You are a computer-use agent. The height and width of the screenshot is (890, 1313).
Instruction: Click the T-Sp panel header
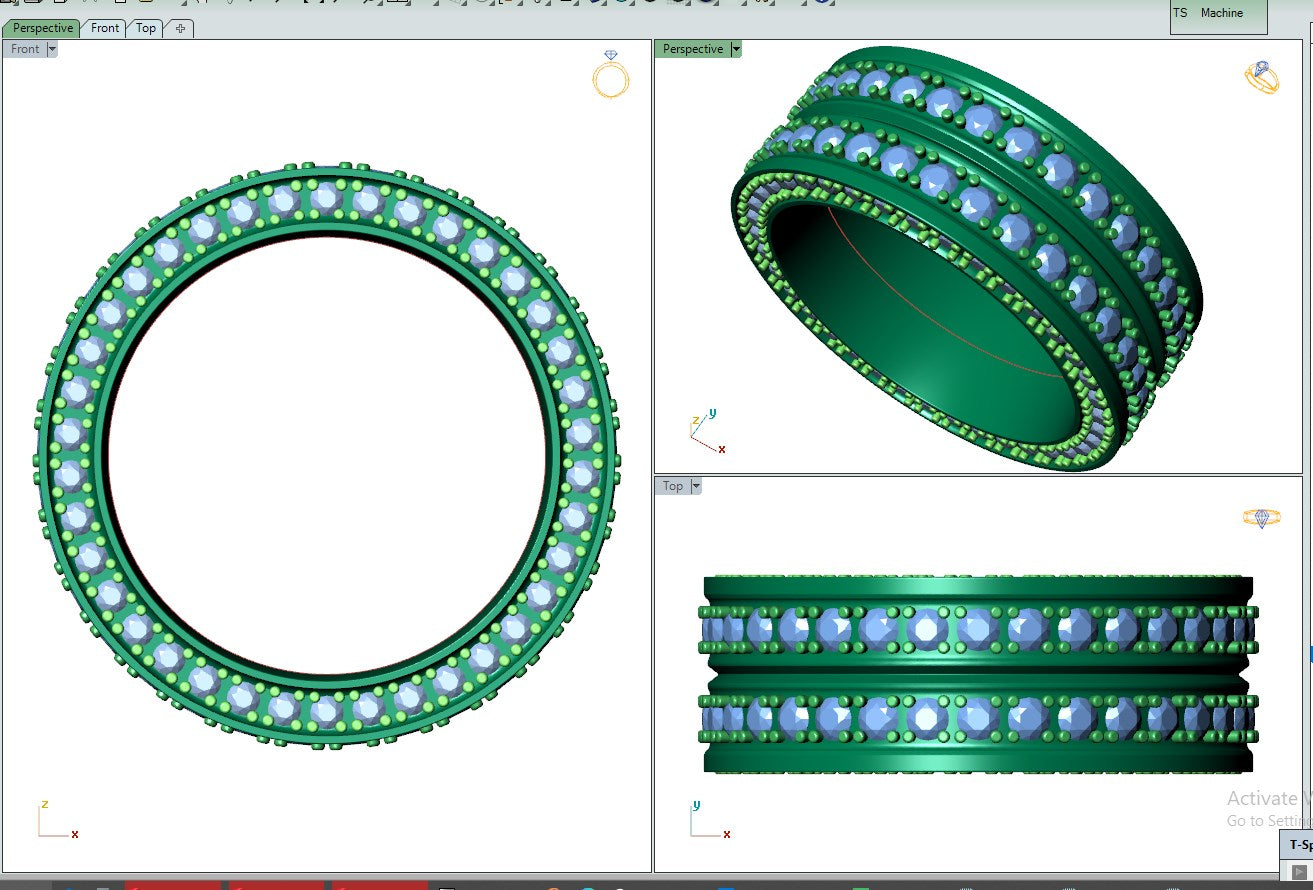pyautogui.click(x=1298, y=844)
